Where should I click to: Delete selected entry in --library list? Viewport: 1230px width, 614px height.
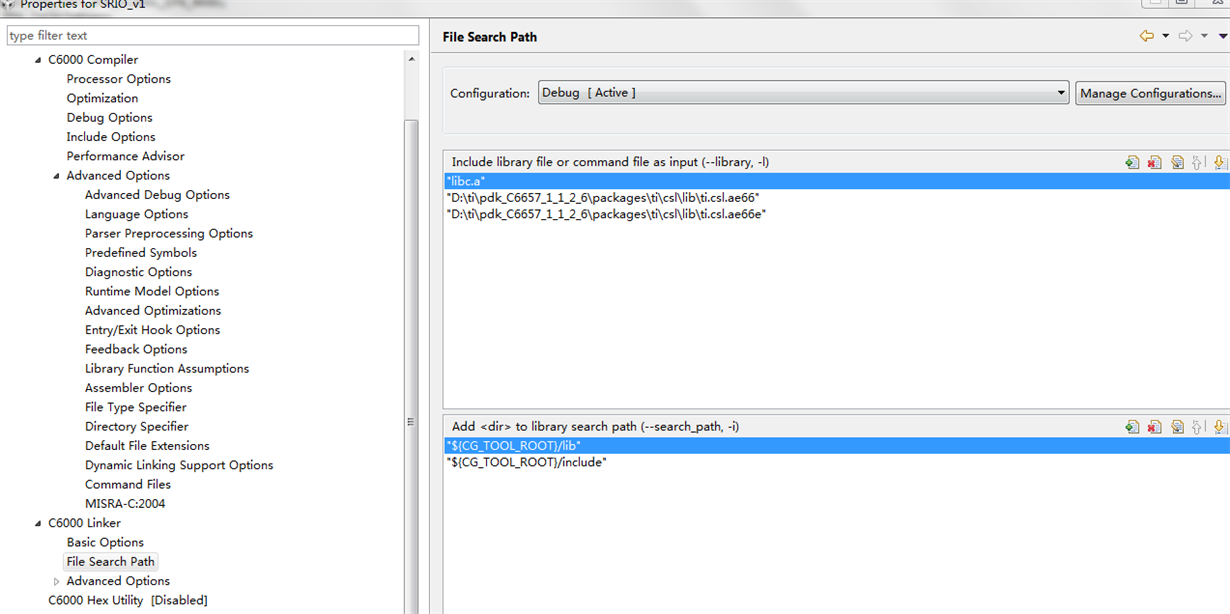tap(1155, 162)
